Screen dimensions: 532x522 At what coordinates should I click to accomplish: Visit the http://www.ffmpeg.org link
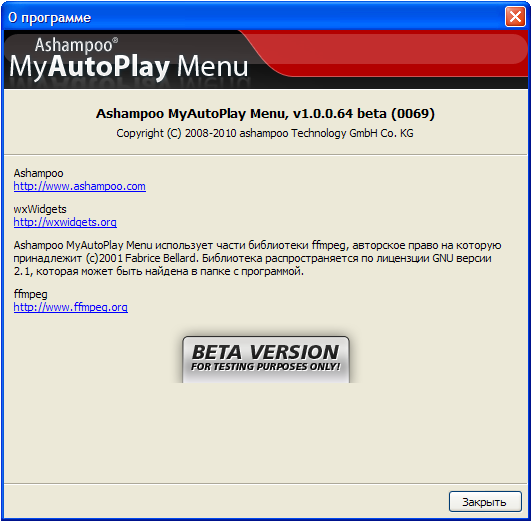point(71,307)
